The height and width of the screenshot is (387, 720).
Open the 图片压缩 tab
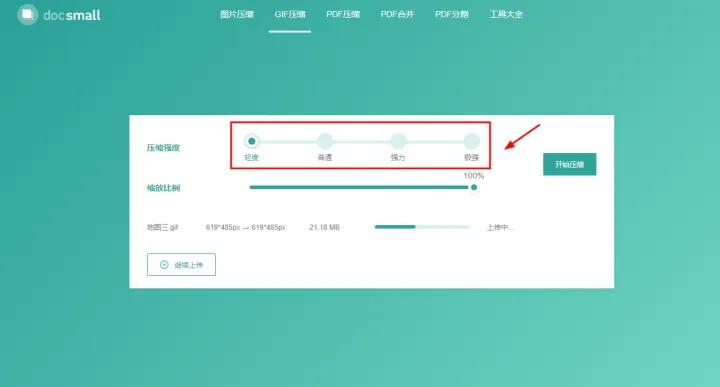tap(237, 14)
